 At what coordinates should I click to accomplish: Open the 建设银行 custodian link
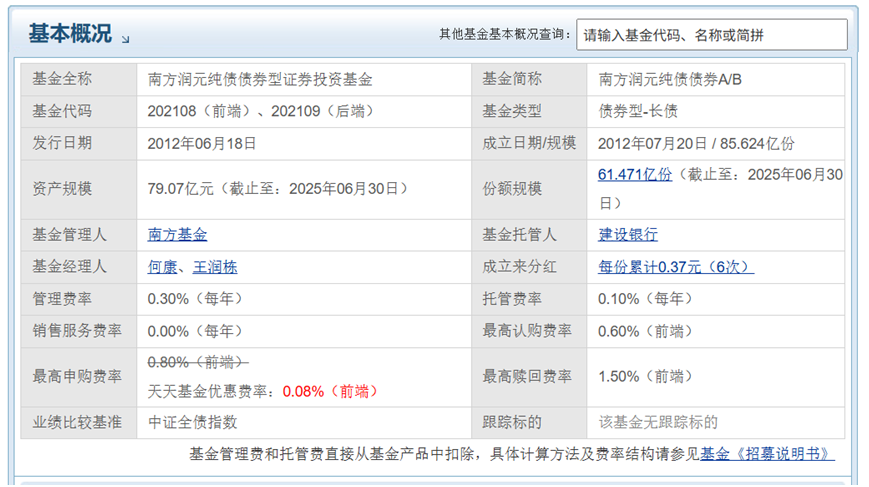pos(628,235)
